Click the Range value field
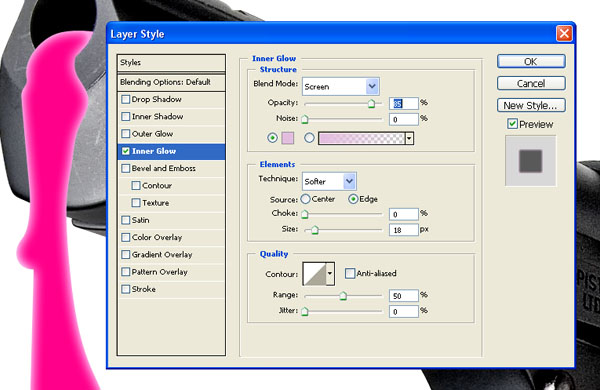The height and width of the screenshot is (390, 600). (404, 295)
